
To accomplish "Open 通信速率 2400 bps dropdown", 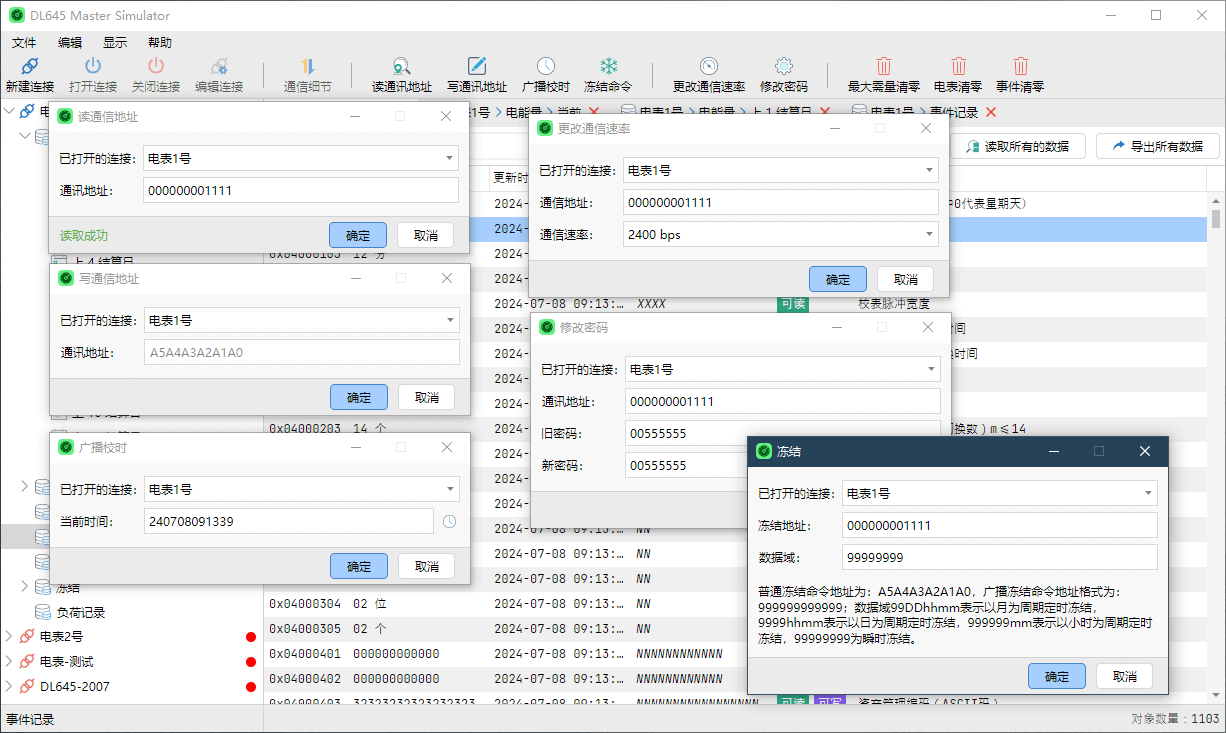I will point(929,235).
